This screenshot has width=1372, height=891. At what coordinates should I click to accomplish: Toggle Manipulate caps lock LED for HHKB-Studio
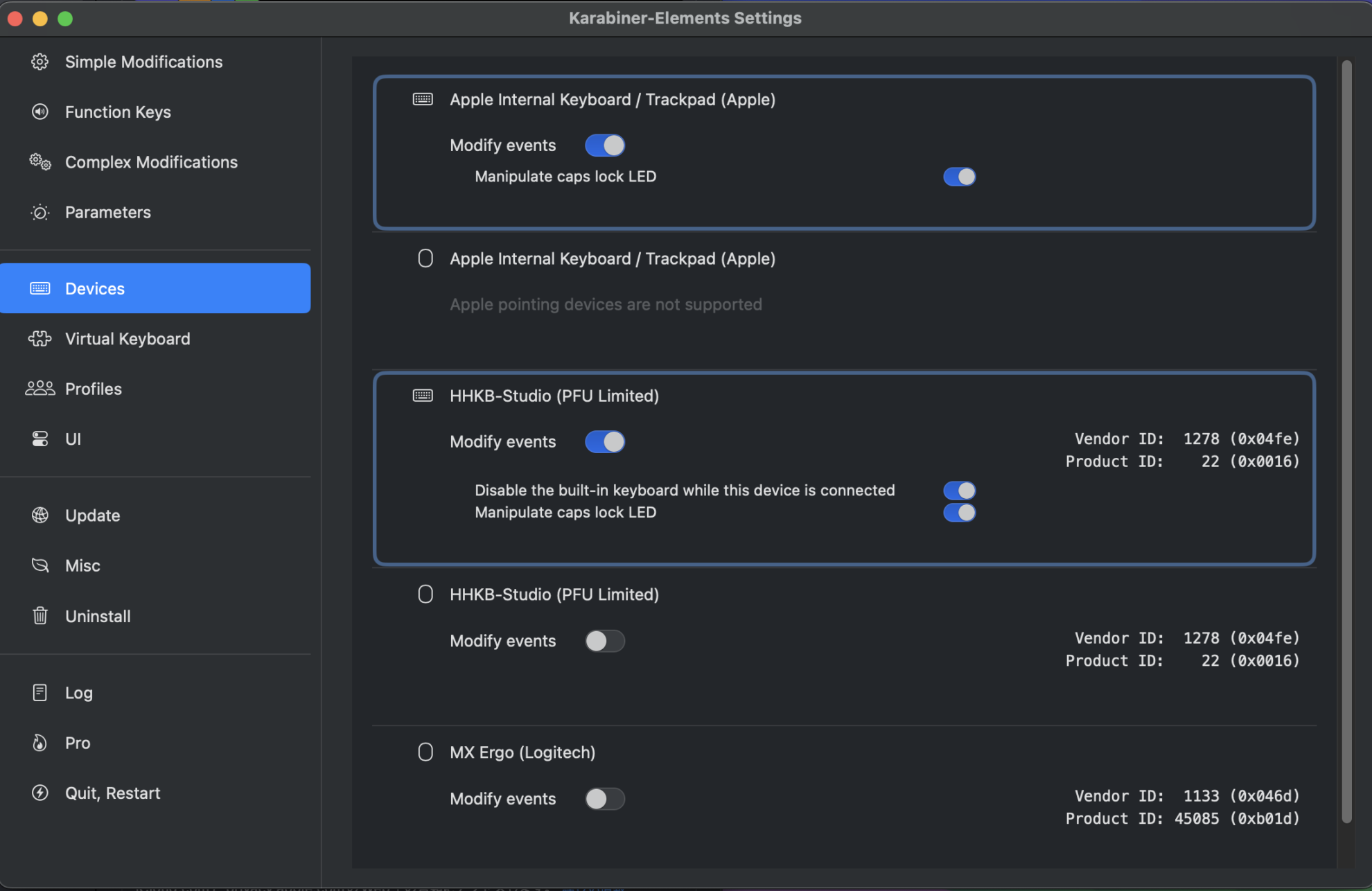[x=960, y=513]
